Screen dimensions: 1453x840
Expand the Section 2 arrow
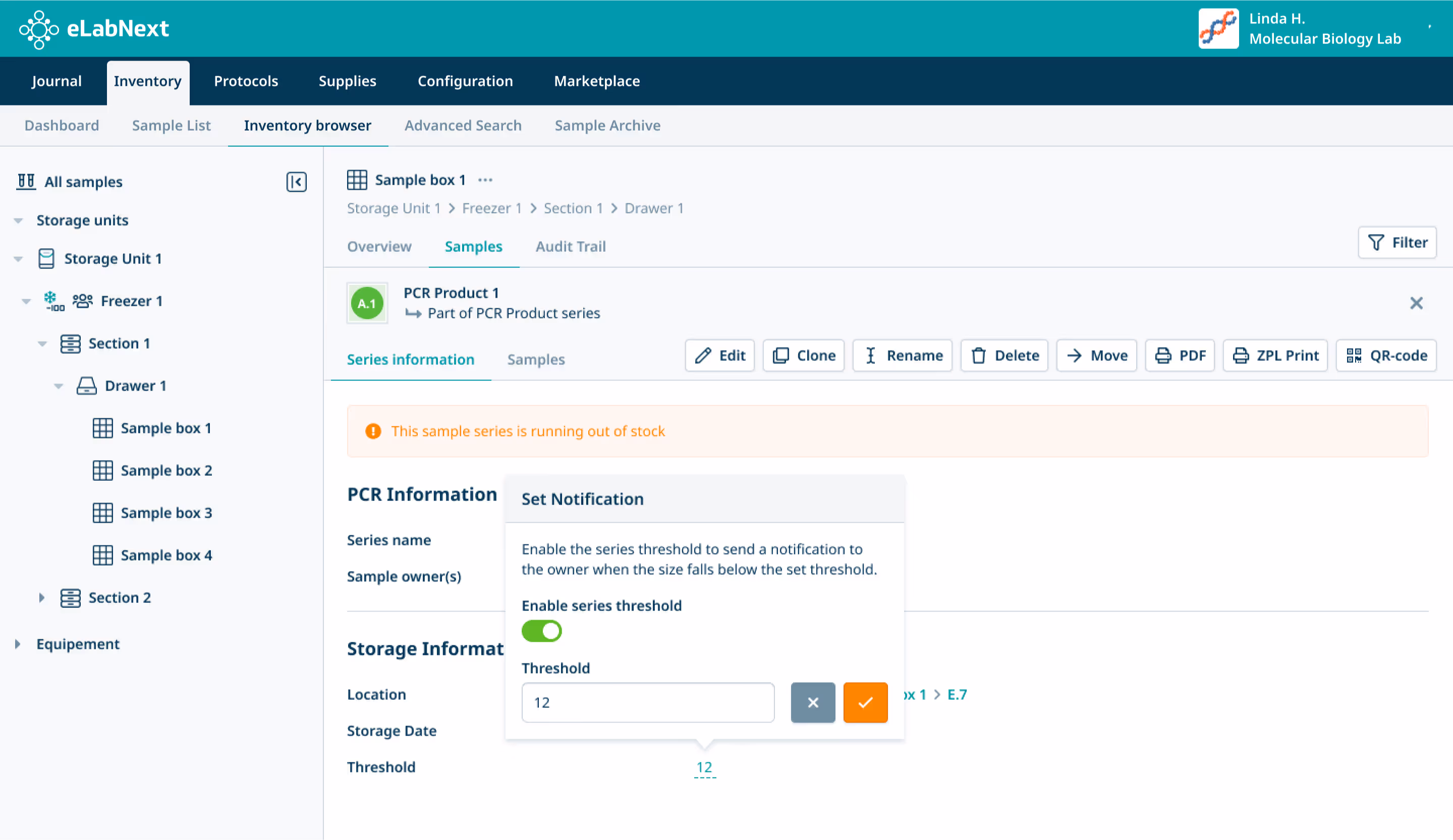tap(41, 598)
